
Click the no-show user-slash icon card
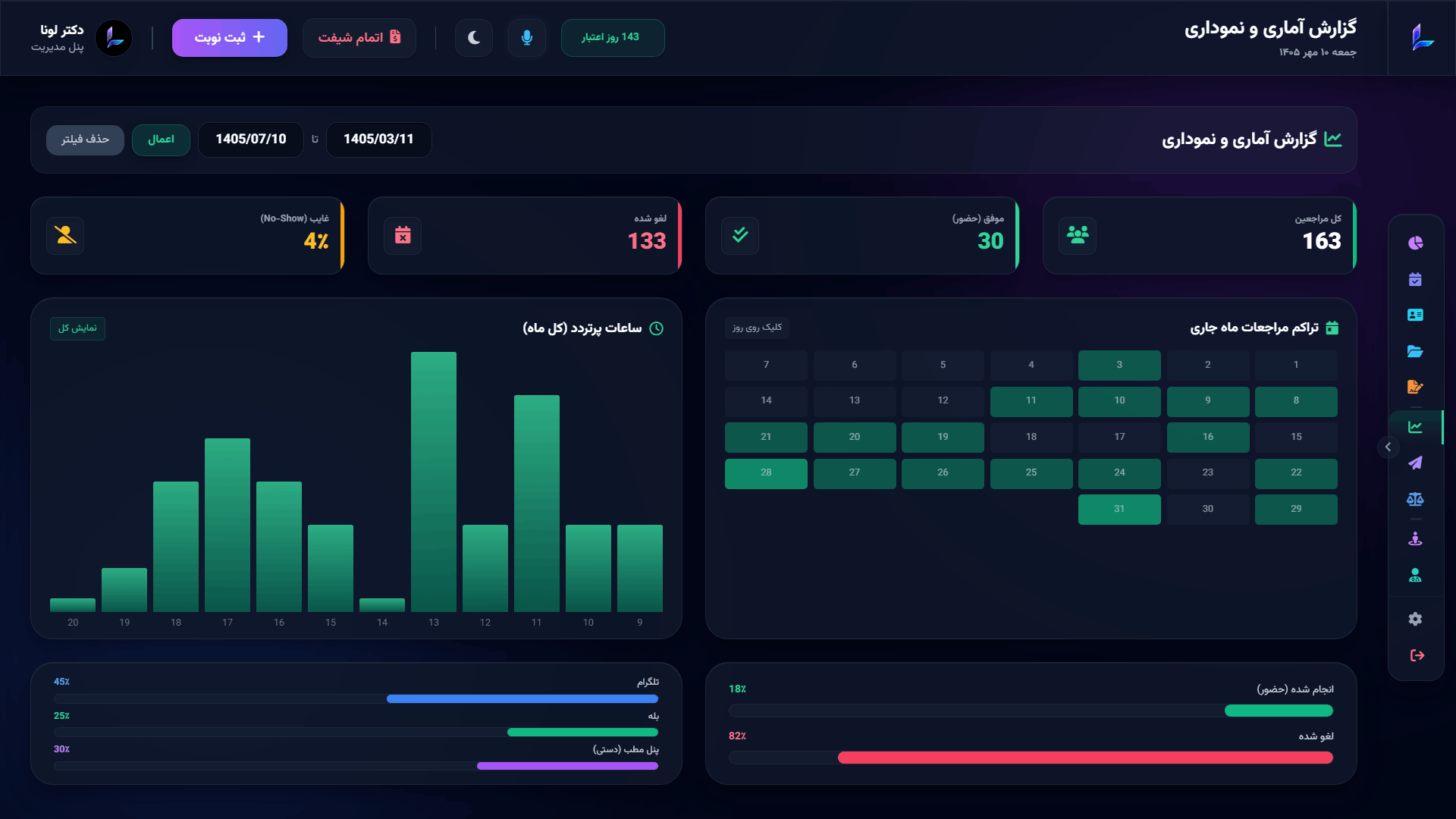point(65,236)
